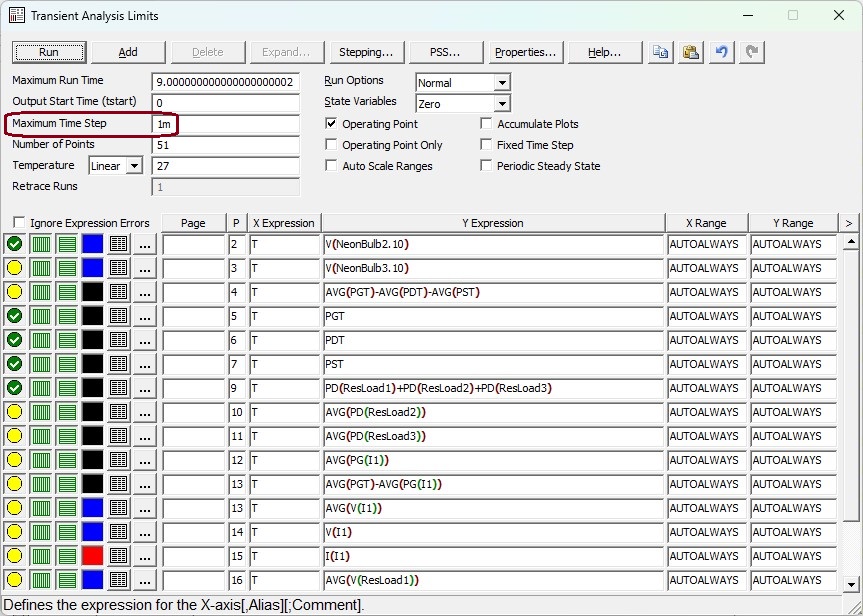This screenshot has width=863, height=616.
Task: Click the Maximum Time Step input field
Action: (225, 124)
